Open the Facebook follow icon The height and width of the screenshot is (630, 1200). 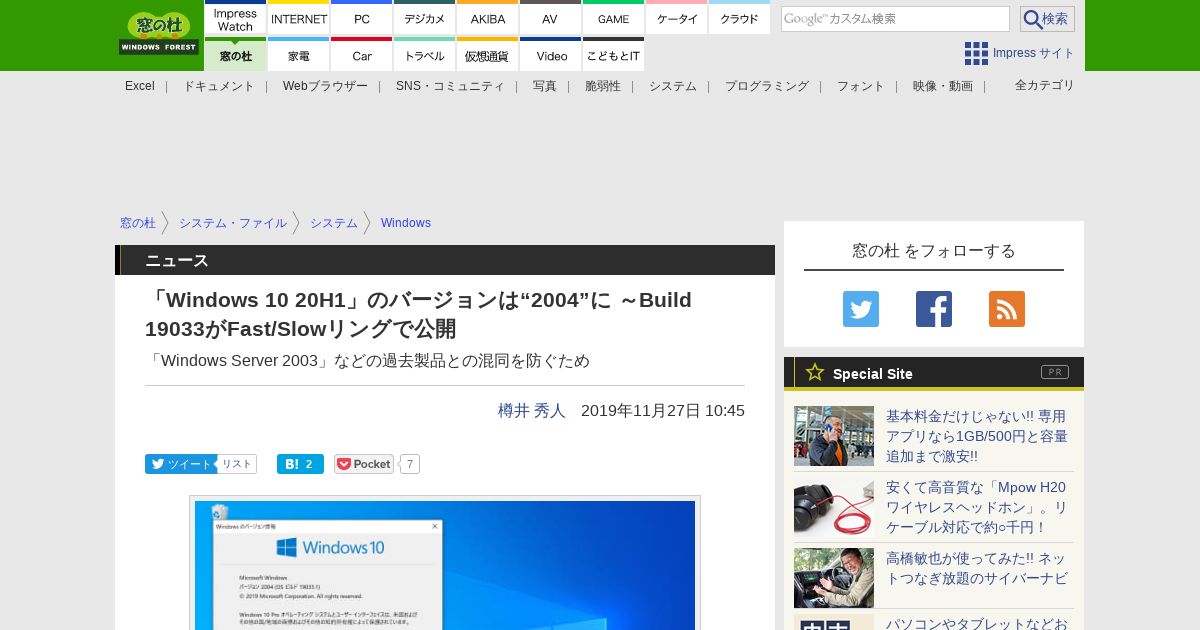[934, 309]
